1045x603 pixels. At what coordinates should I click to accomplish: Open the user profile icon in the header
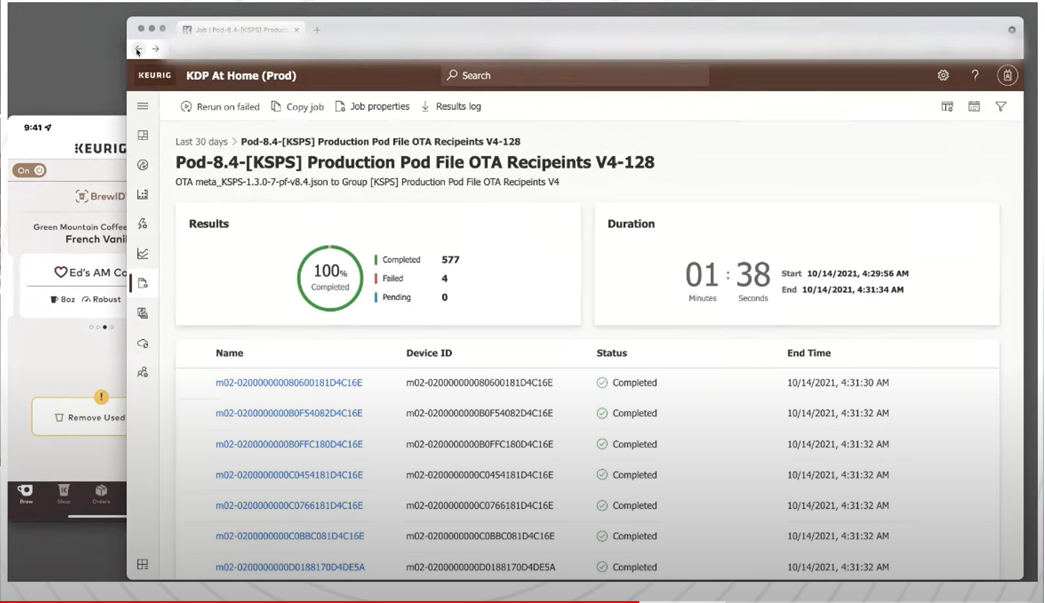click(1007, 75)
